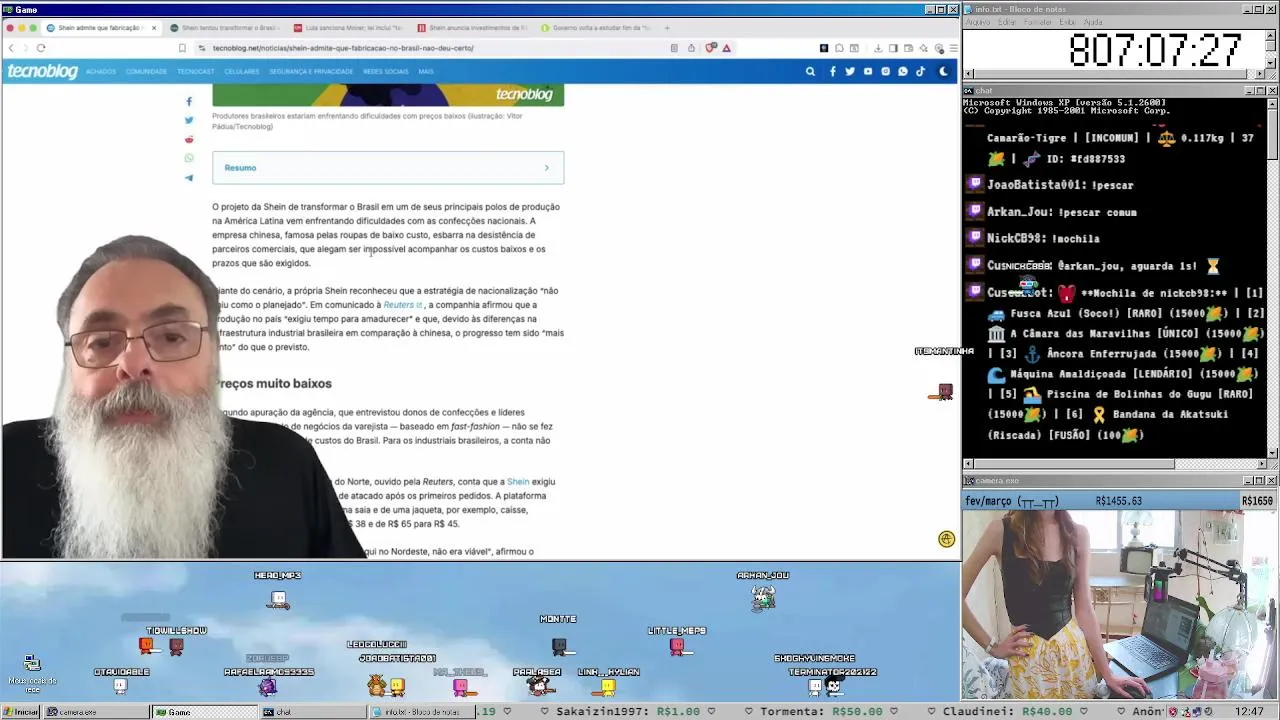Switch to 'Shein anuncia investimentos' tab
The image size is (1280, 720).
coord(471,28)
